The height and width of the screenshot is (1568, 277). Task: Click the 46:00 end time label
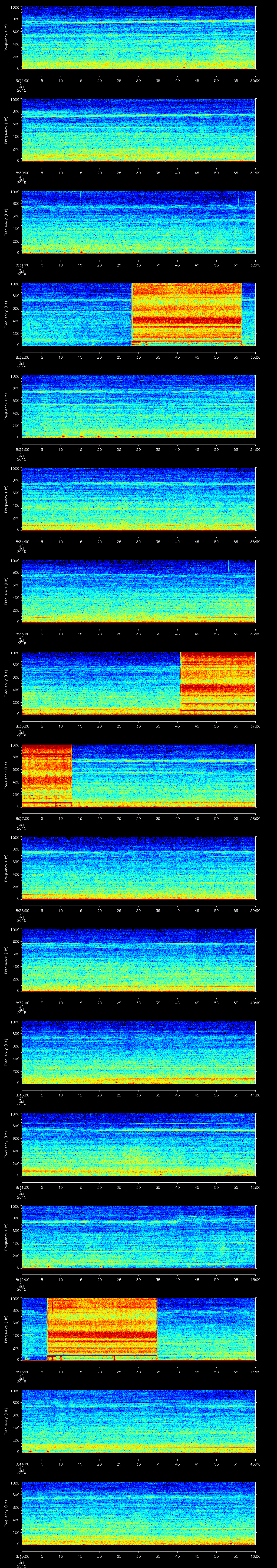tap(256, 1556)
